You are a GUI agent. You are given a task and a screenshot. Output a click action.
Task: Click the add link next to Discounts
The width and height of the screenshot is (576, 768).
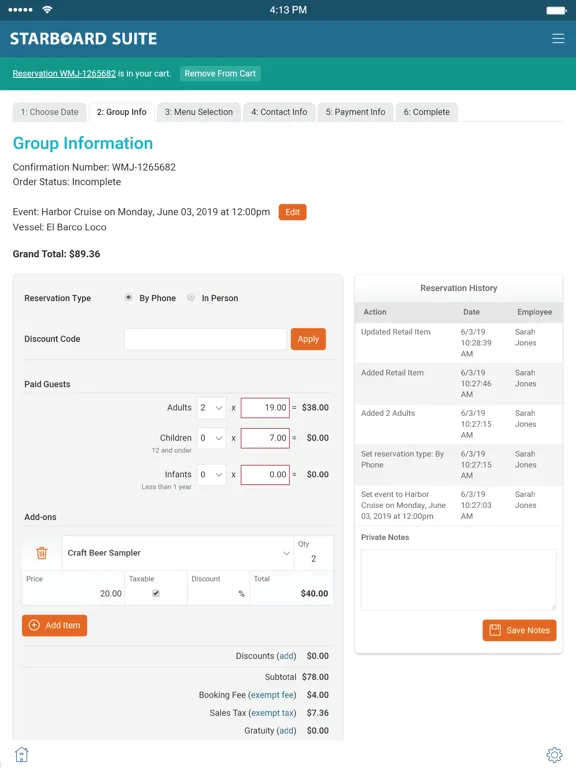(287, 656)
